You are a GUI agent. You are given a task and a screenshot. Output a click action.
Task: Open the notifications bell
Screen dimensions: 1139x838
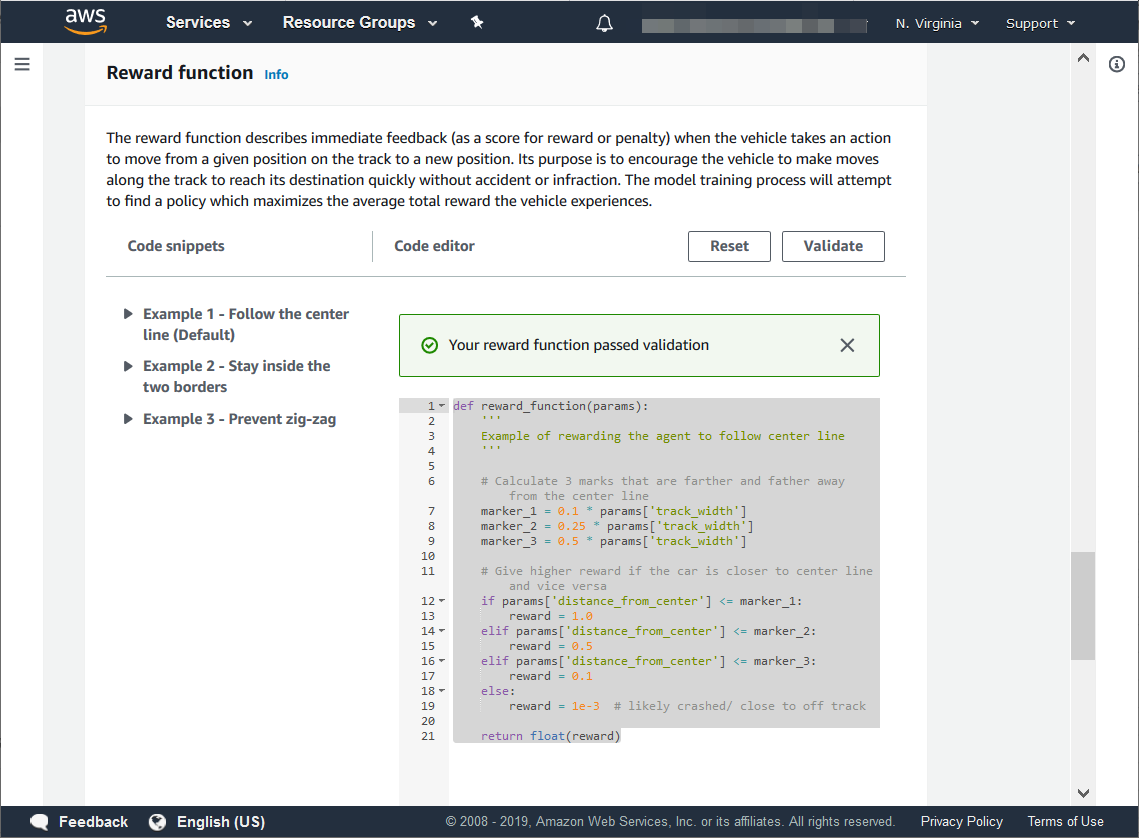(x=604, y=23)
